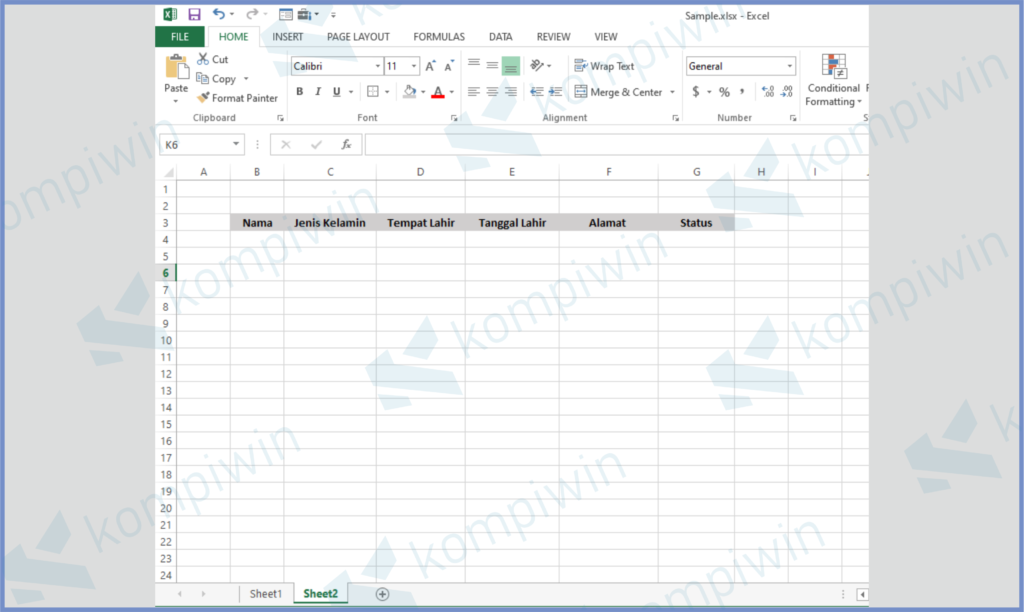This screenshot has height=612, width=1024.
Task: Click the Increase Indent icon
Action: click(x=555, y=92)
